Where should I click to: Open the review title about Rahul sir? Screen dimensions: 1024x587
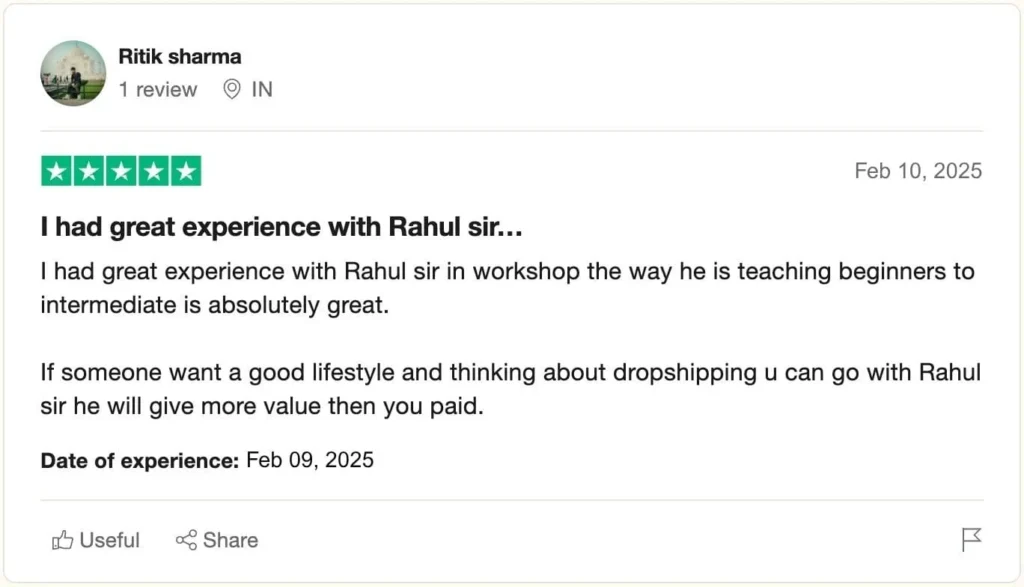tap(282, 228)
